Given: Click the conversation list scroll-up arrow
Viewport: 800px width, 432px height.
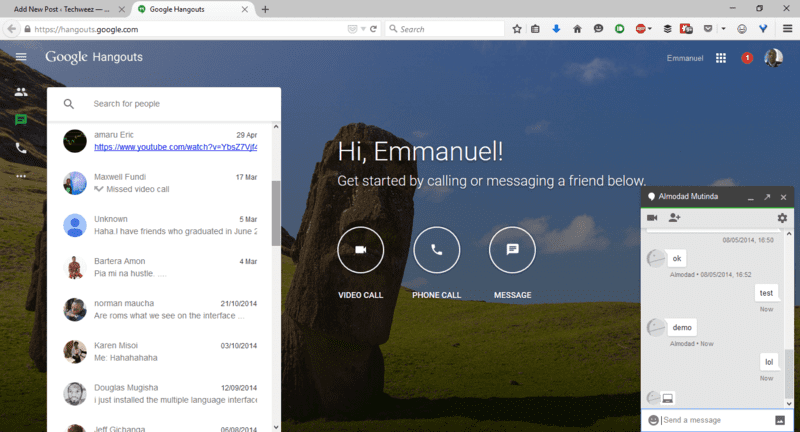Looking at the screenshot, I should point(276,126).
